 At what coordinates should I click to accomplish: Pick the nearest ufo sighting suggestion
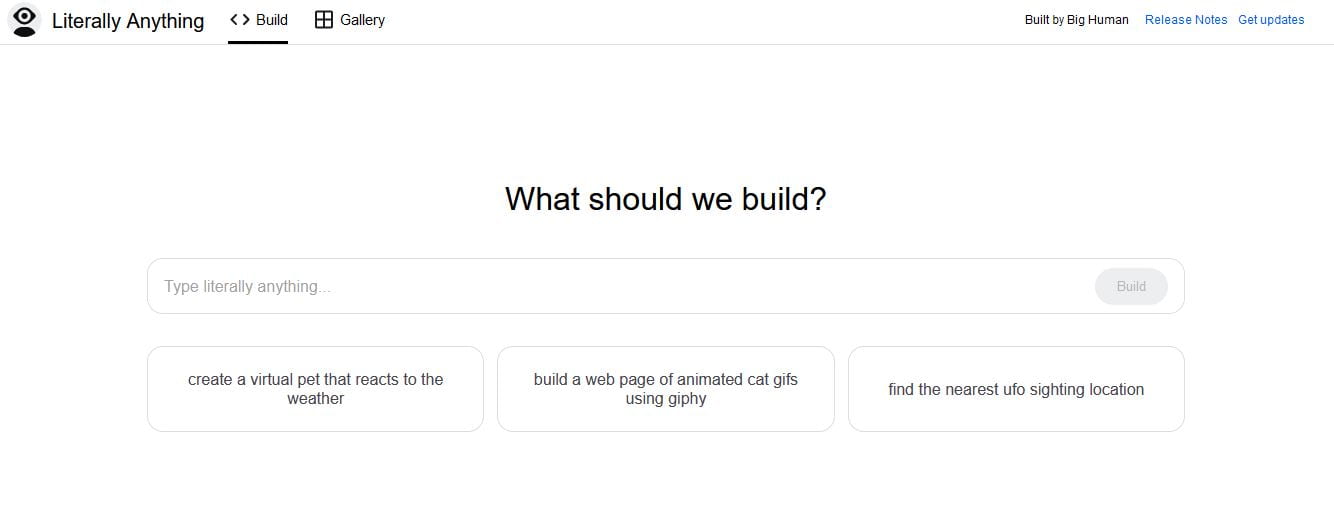pyautogui.click(x=1016, y=389)
